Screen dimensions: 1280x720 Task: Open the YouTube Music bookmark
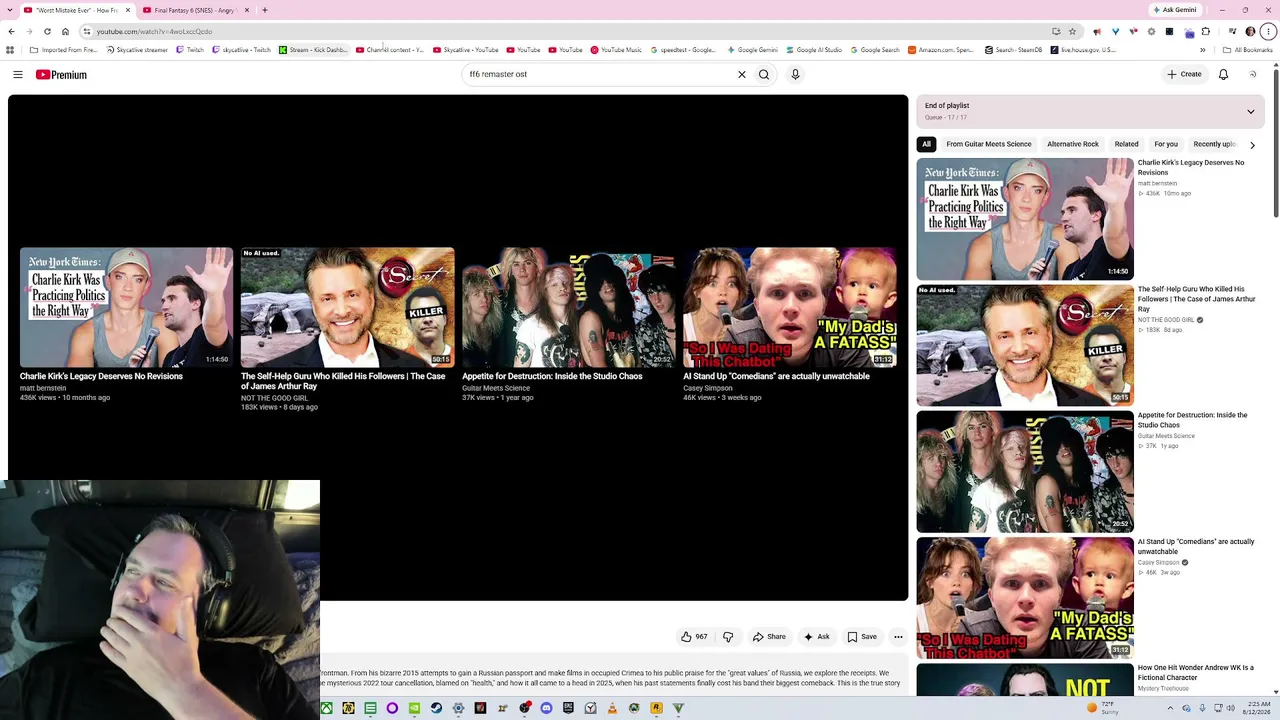[x=616, y=50]
